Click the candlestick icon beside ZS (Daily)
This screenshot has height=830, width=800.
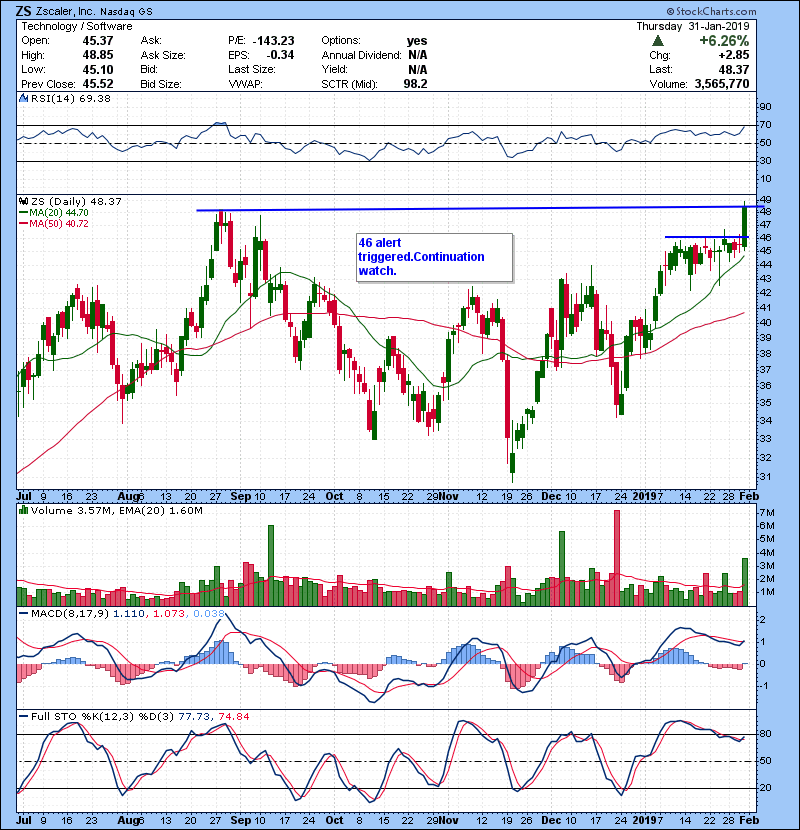coord(23,201)
